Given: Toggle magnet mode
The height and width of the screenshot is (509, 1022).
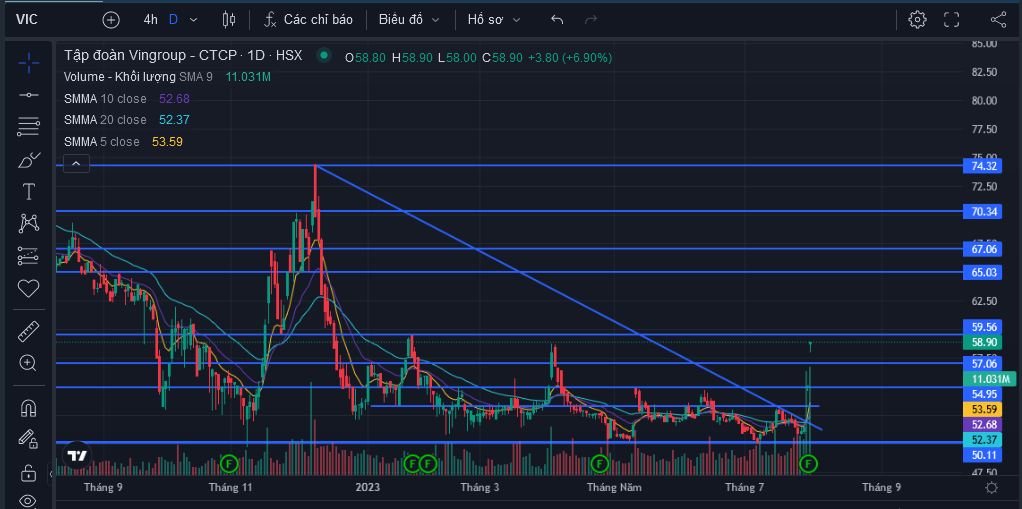Looking at the screenshot, I should click(x=29, y=408).
